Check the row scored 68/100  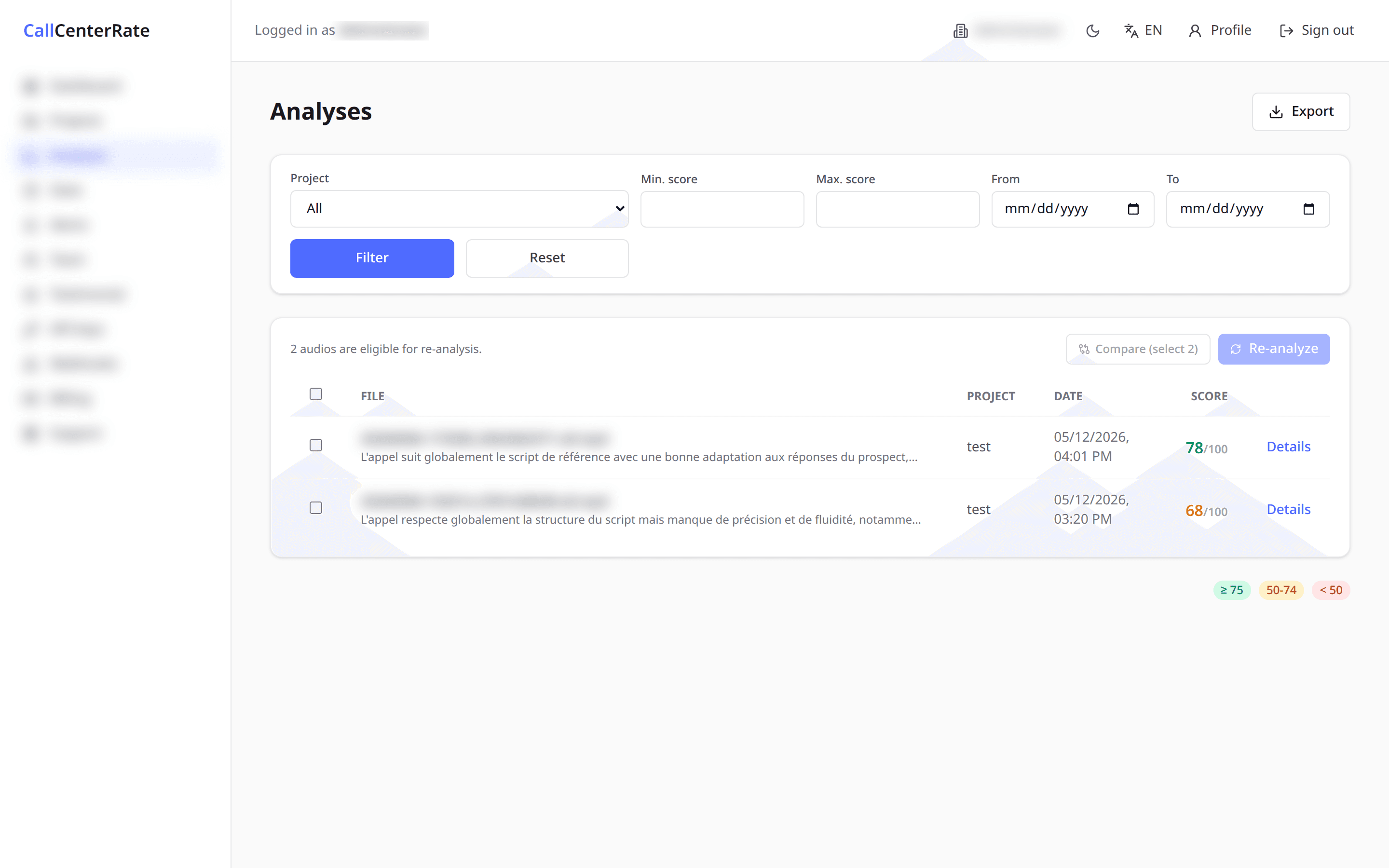coord(316,507)
